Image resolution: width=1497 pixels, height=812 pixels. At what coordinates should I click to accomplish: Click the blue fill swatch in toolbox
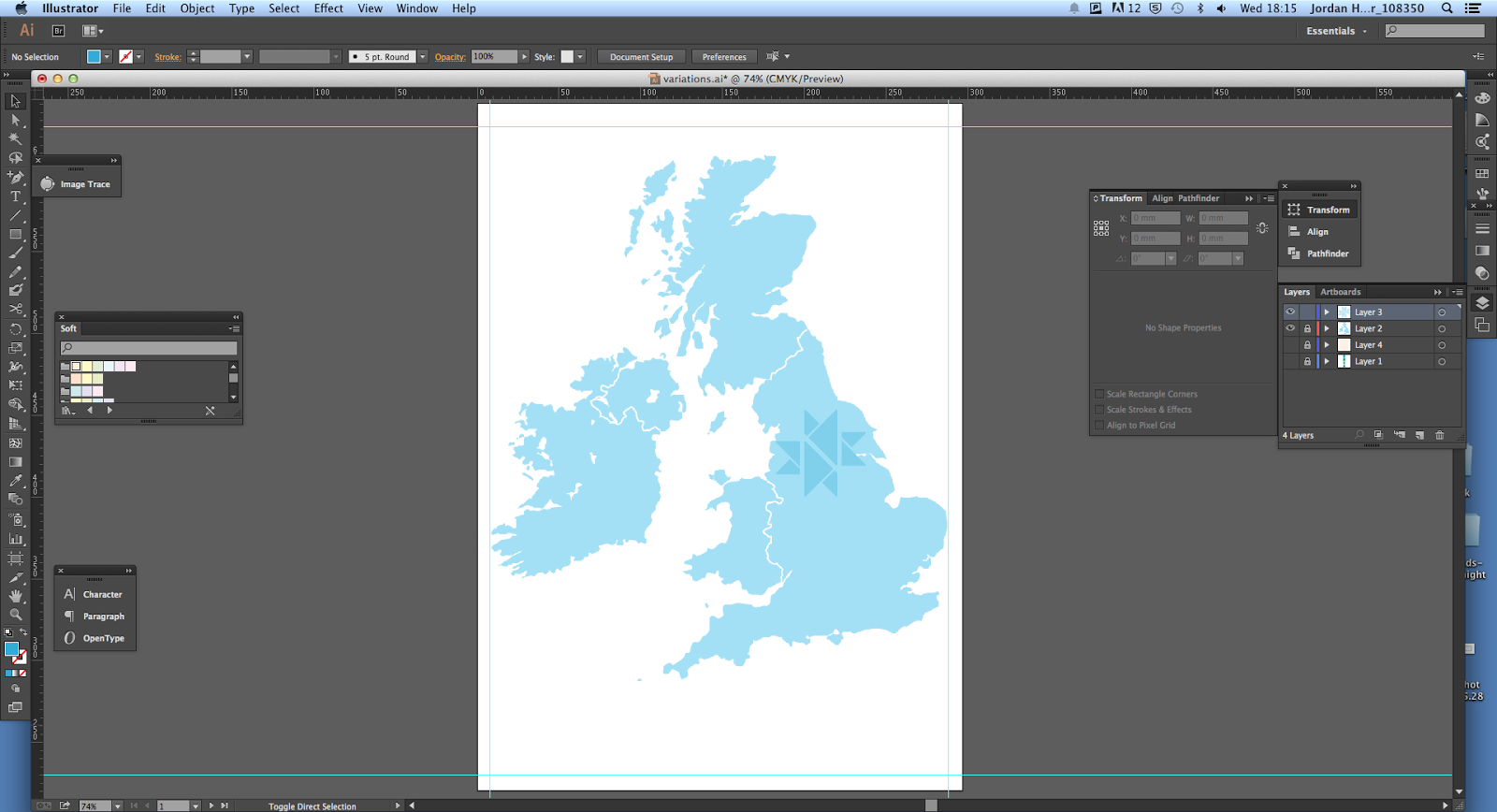[11, 649]
